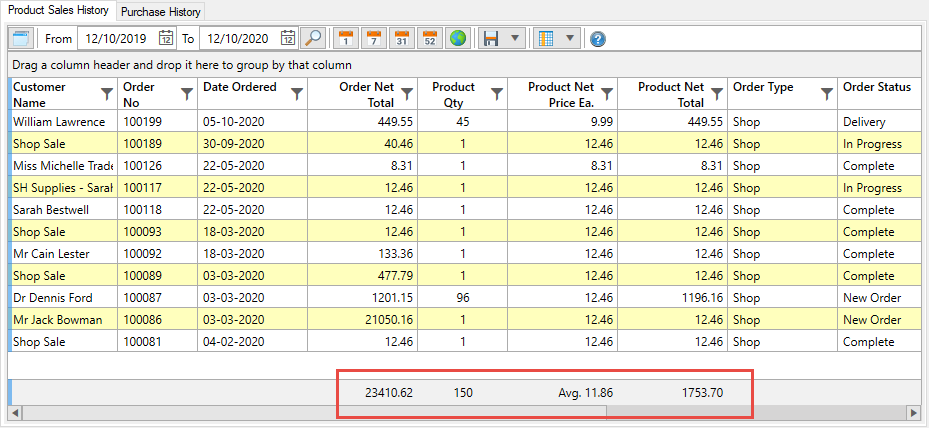Filter the Customer Name column
Screen dimensions: 929x428
tap(108, 94)
